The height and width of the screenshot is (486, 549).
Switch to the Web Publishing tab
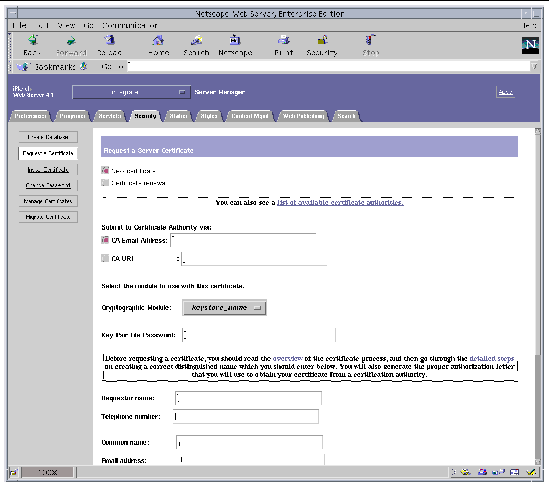pos(303,116)
